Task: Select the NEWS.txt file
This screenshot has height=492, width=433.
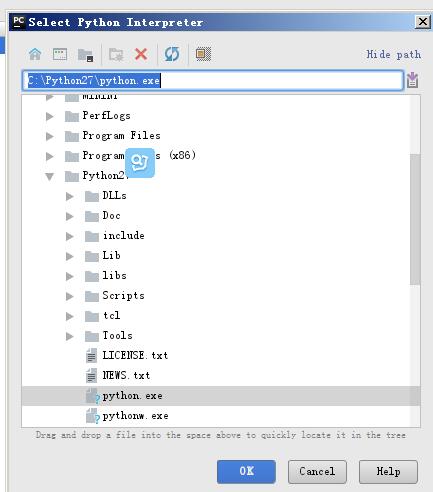Action: coord(126,375)
